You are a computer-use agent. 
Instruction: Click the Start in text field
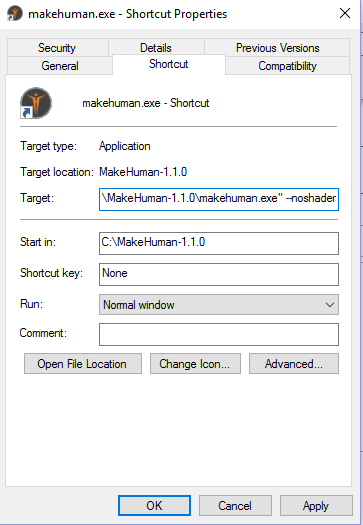[x=219, y=243]
